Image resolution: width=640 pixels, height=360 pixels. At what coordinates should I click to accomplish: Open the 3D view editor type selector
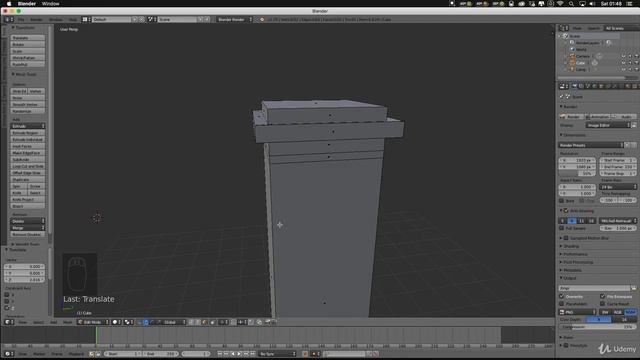(x=9, y=322)
